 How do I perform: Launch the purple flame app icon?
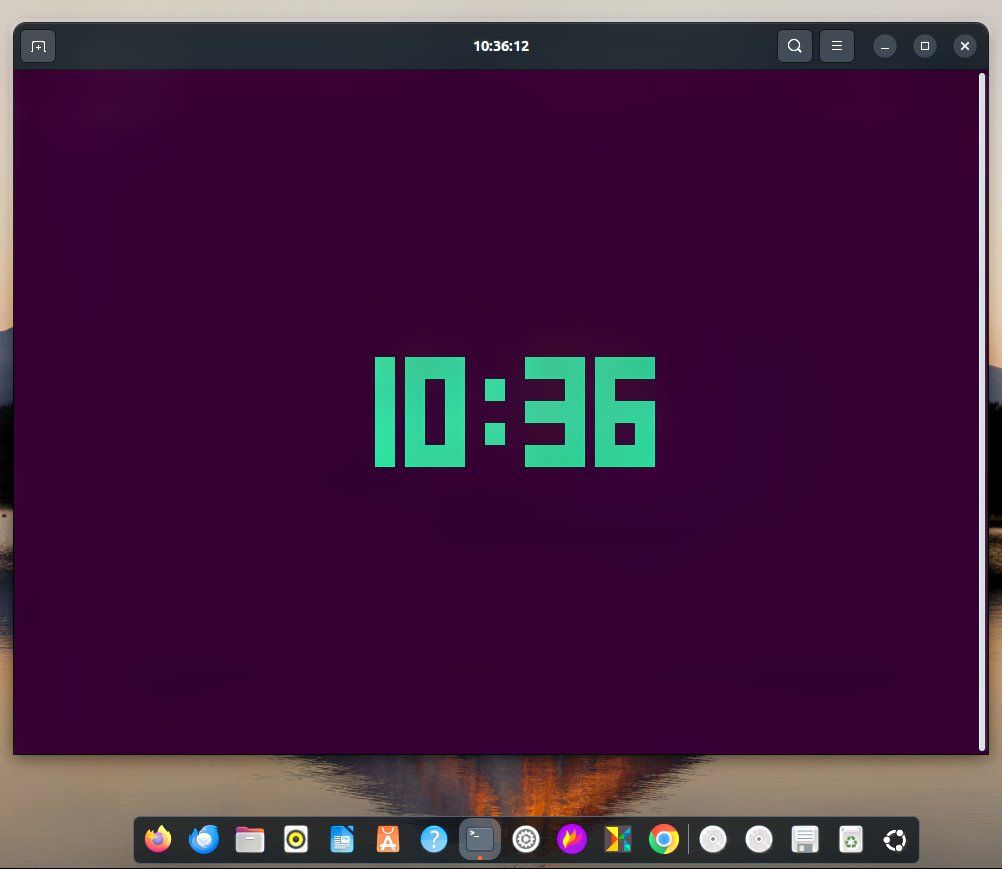click(572, 840)
